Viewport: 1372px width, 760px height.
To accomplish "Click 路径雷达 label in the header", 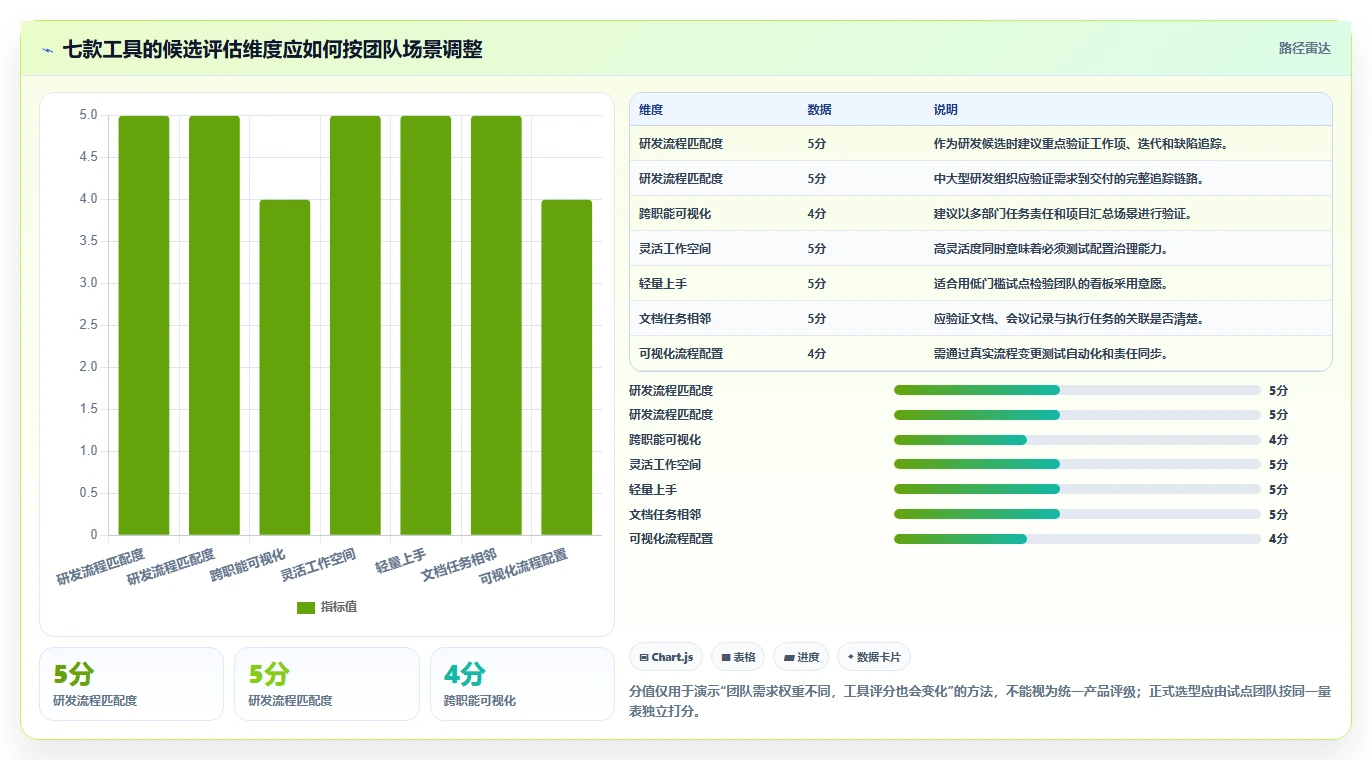I will 1305,48.
